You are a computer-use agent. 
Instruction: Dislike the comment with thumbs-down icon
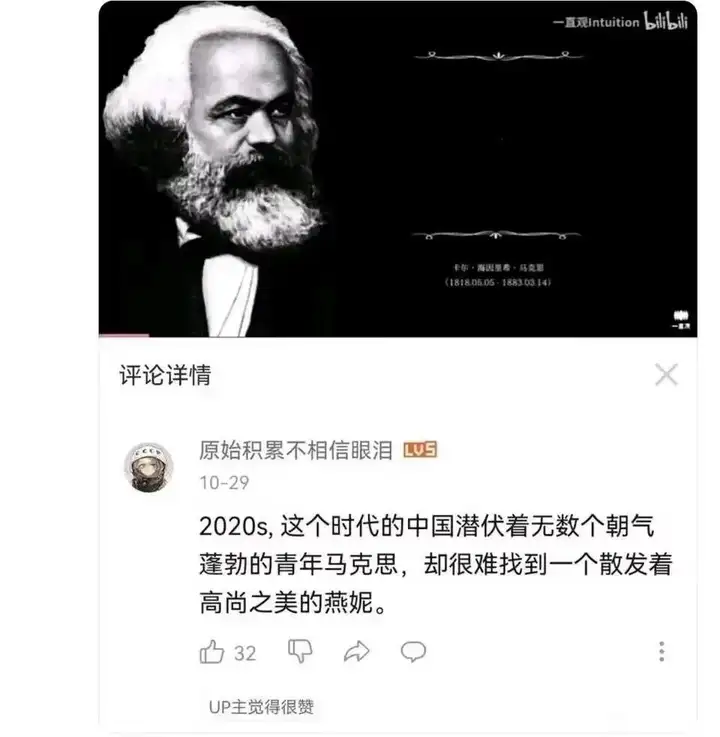click(x=300, y=651)
